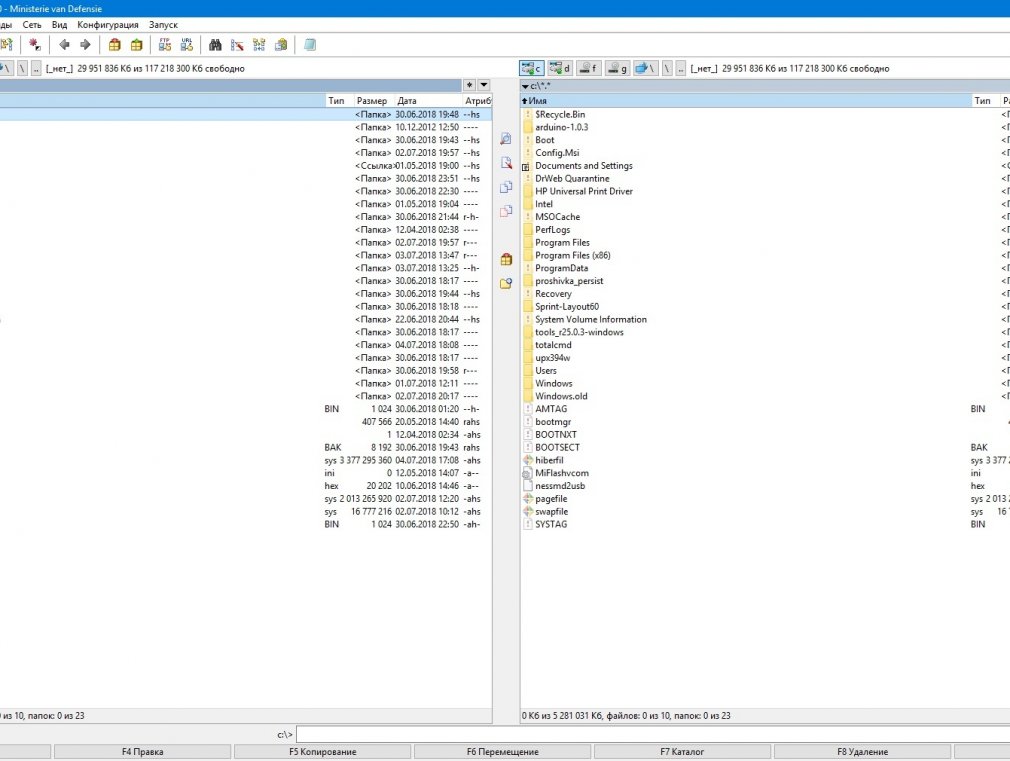Click into the c:\> command line field

653,734
